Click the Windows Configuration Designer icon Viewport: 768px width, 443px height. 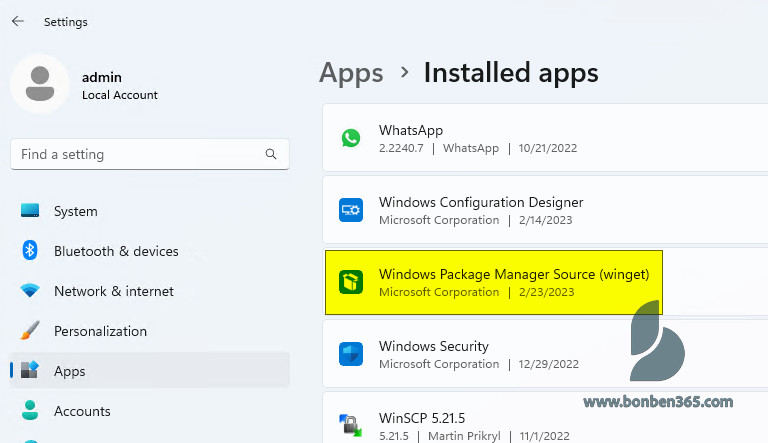point(351,210)
